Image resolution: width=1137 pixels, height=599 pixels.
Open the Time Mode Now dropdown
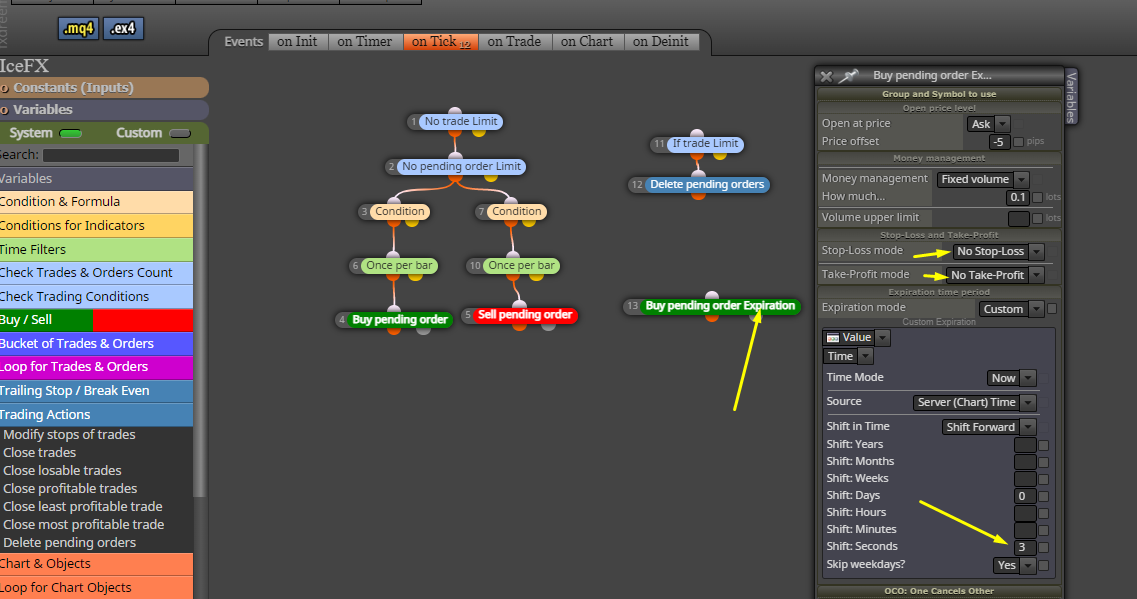click(x=1011, y=379)
